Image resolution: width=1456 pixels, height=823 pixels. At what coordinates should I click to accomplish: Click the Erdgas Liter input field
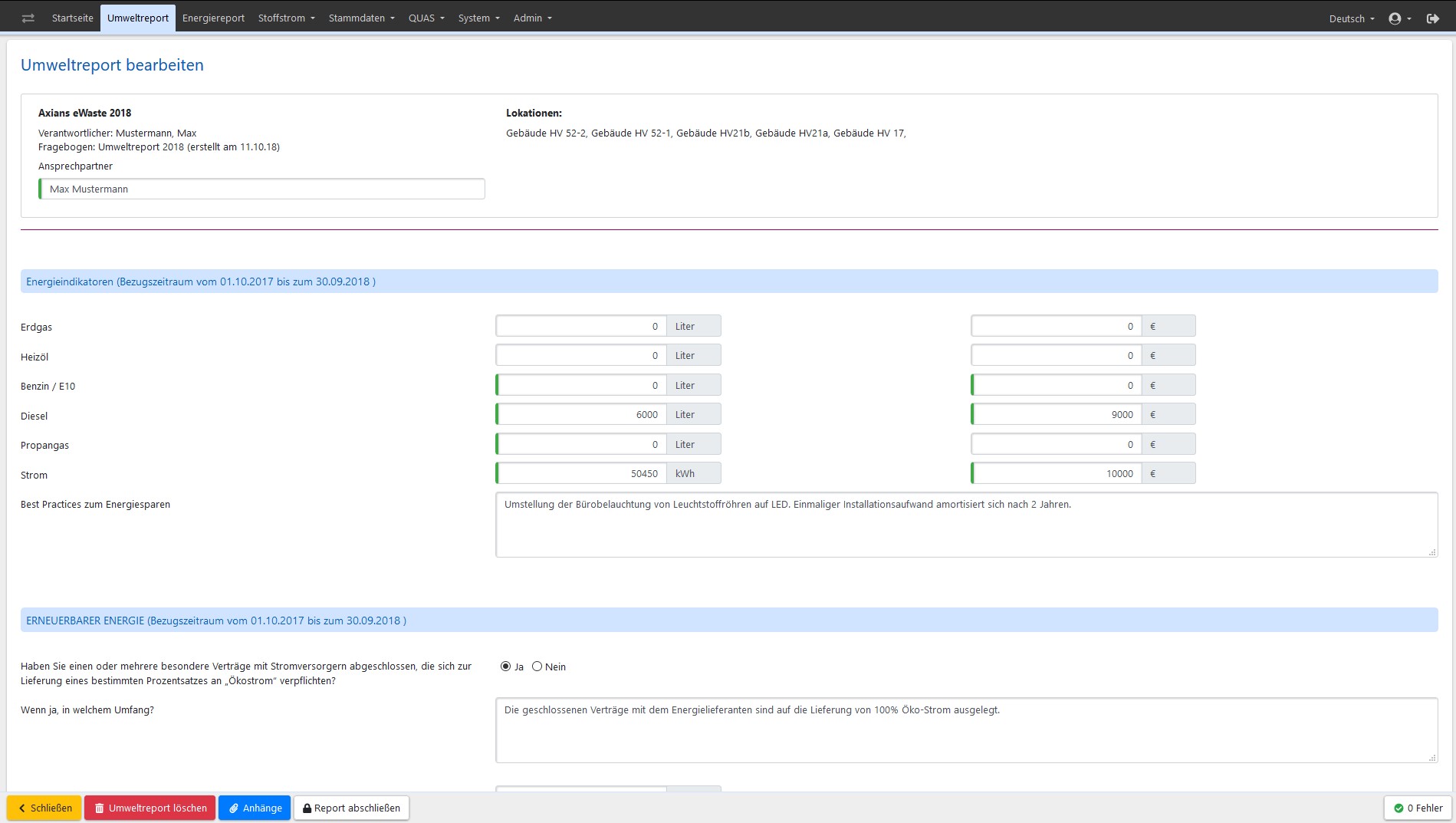pos(580,326)
